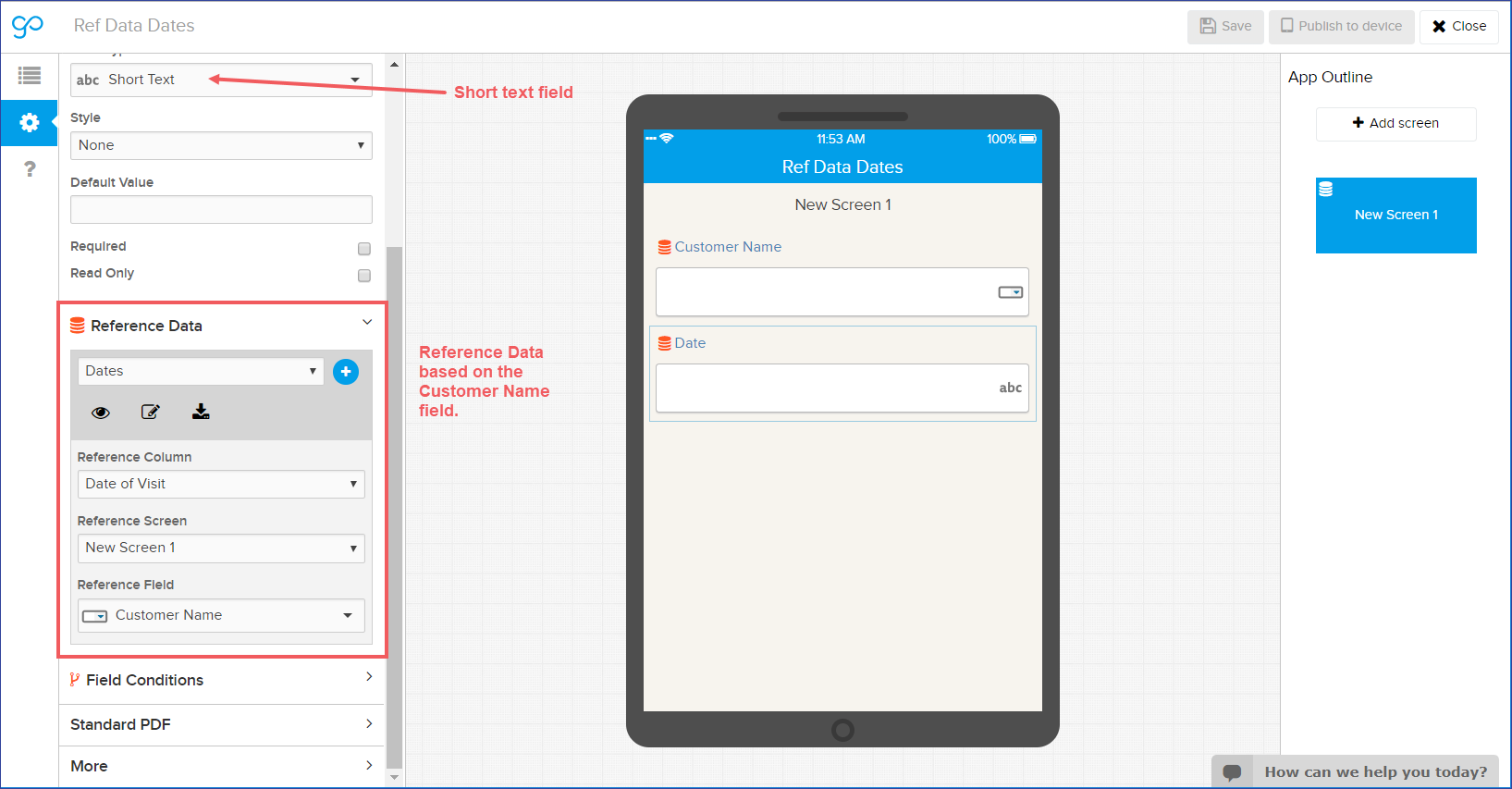Enable the Required checkbox
The image size is (1512, 789).
coord(364,249)
